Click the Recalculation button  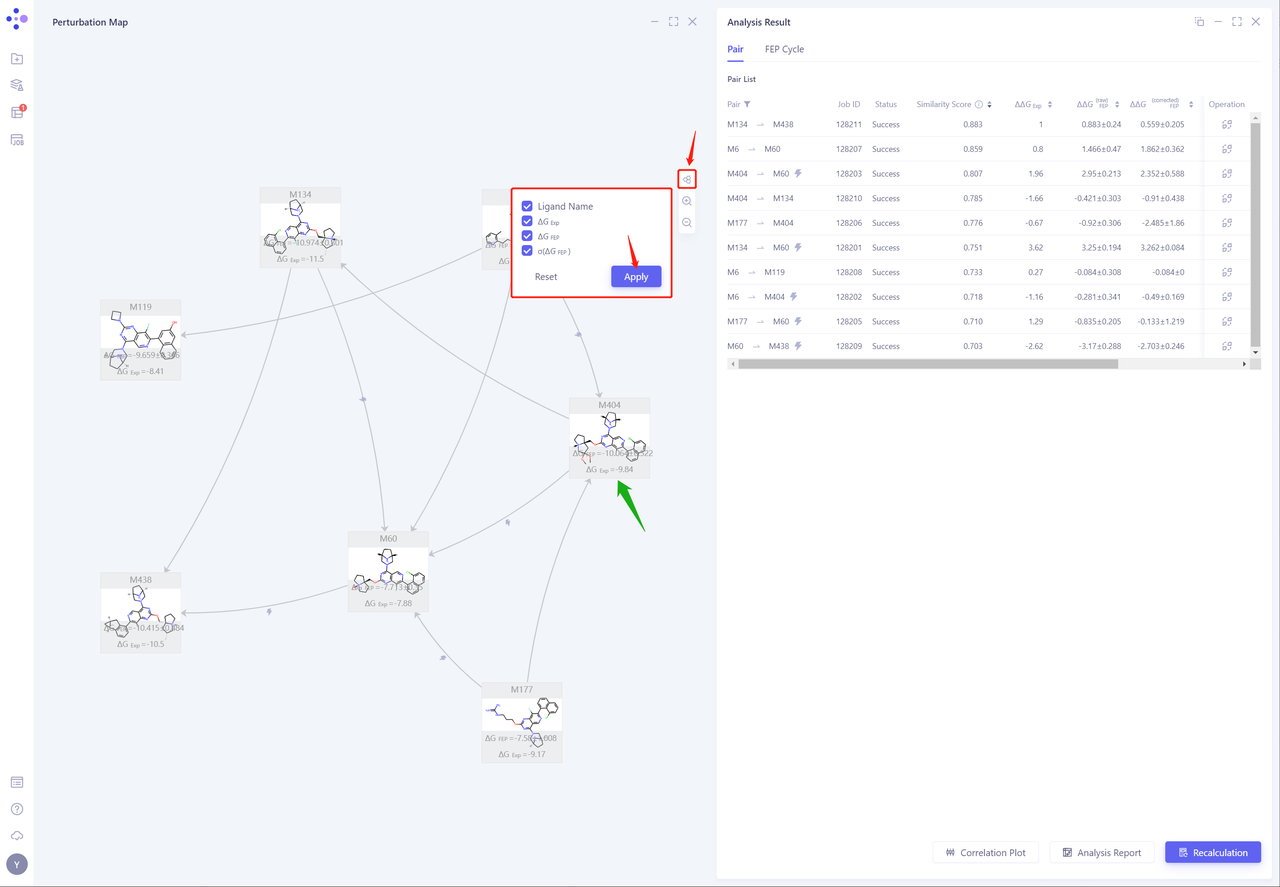(1213, 852)
